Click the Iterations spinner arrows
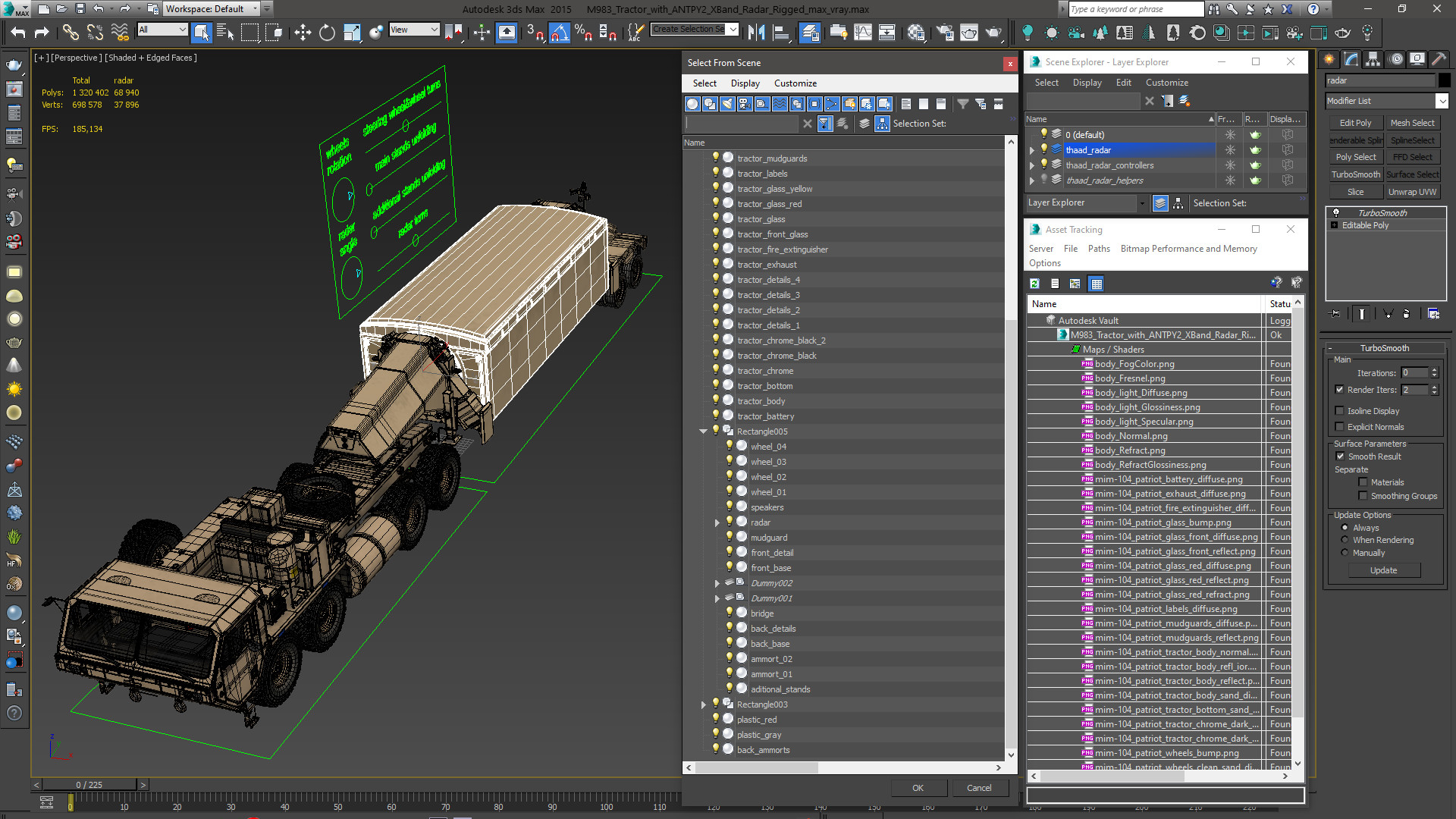The image size is (1456, 819). point(1434,373)
